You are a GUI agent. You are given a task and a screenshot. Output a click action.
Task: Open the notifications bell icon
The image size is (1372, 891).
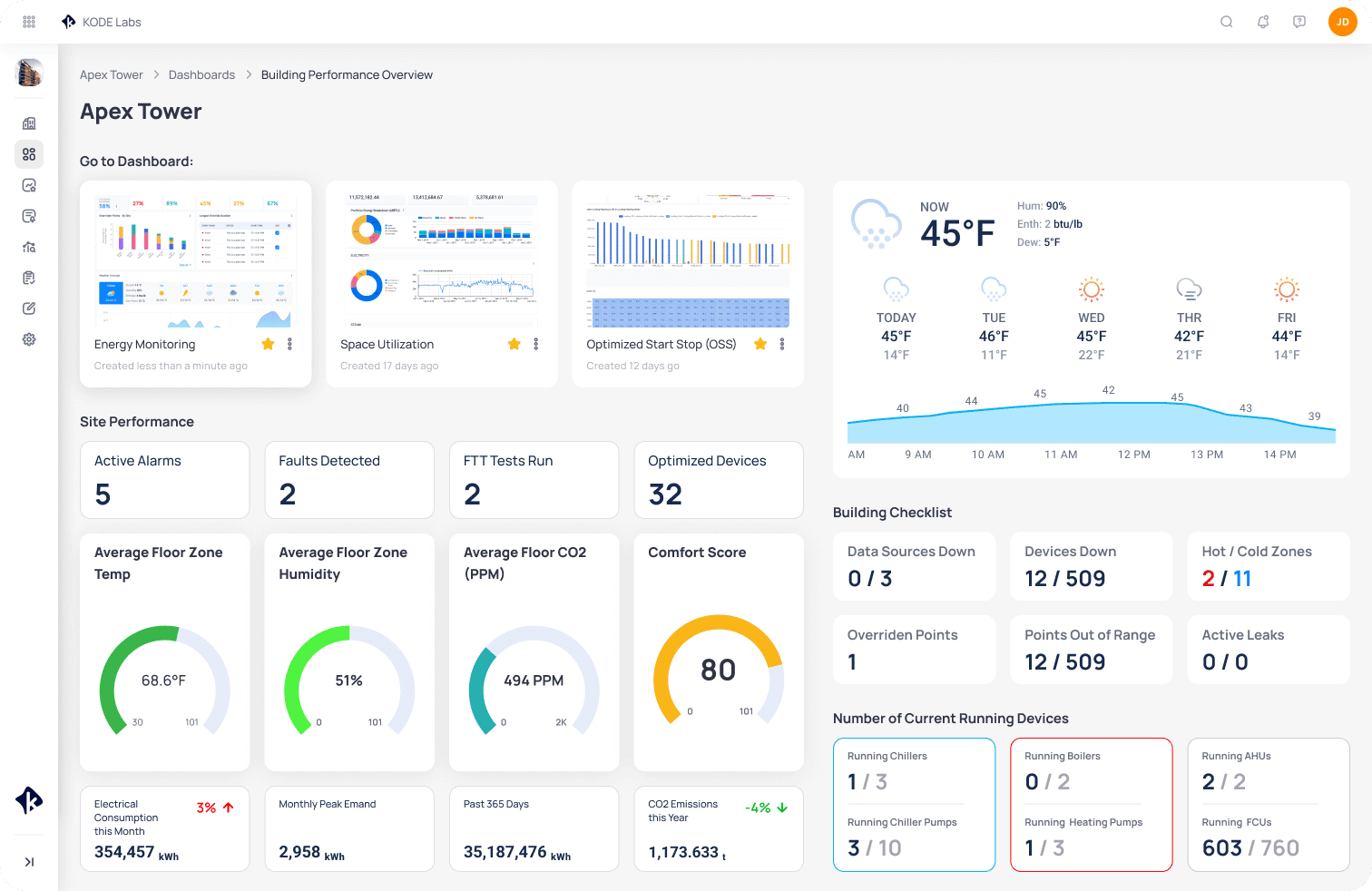click(1262, 21)
